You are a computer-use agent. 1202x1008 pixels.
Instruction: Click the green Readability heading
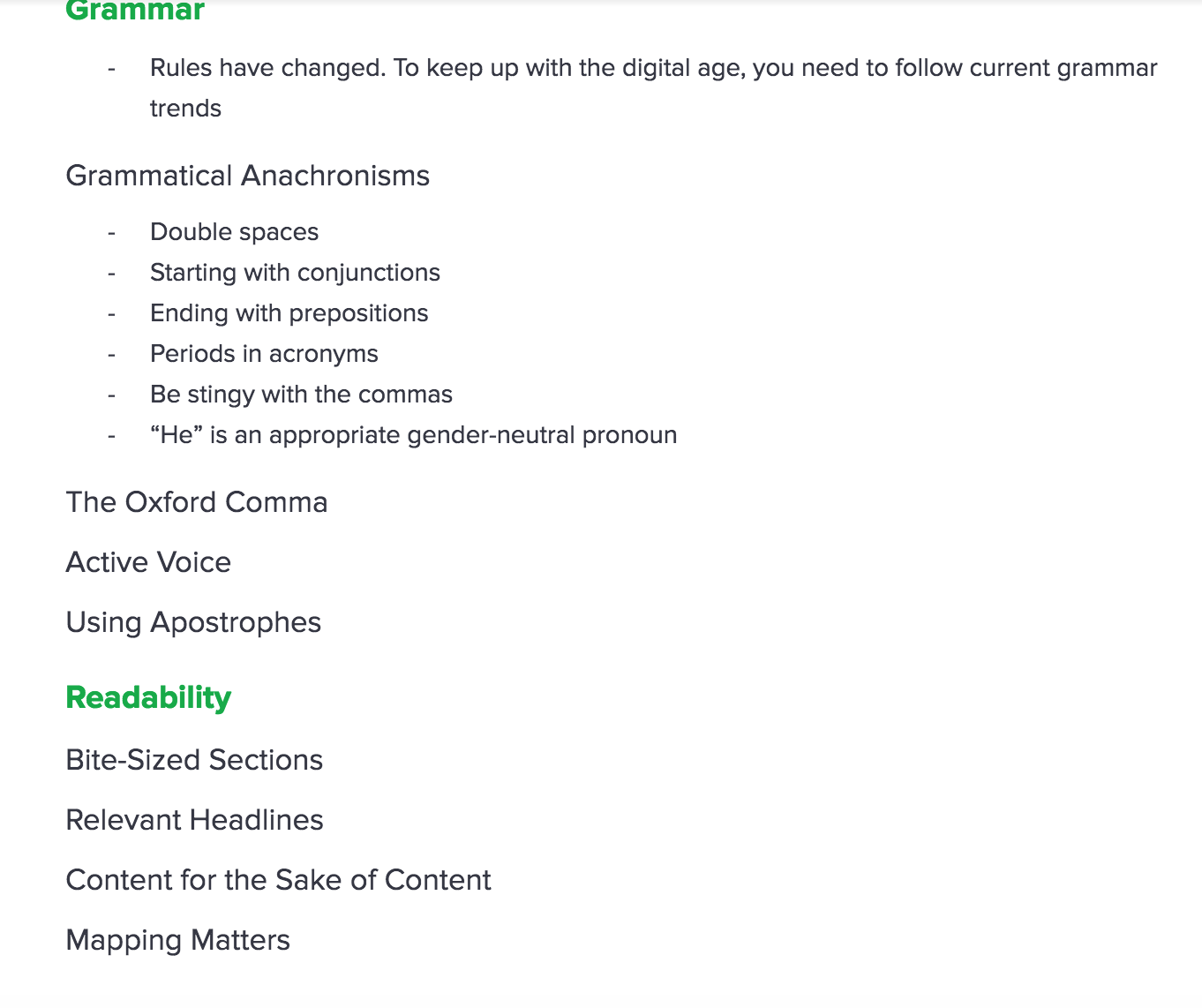click(x=148, y=697)
